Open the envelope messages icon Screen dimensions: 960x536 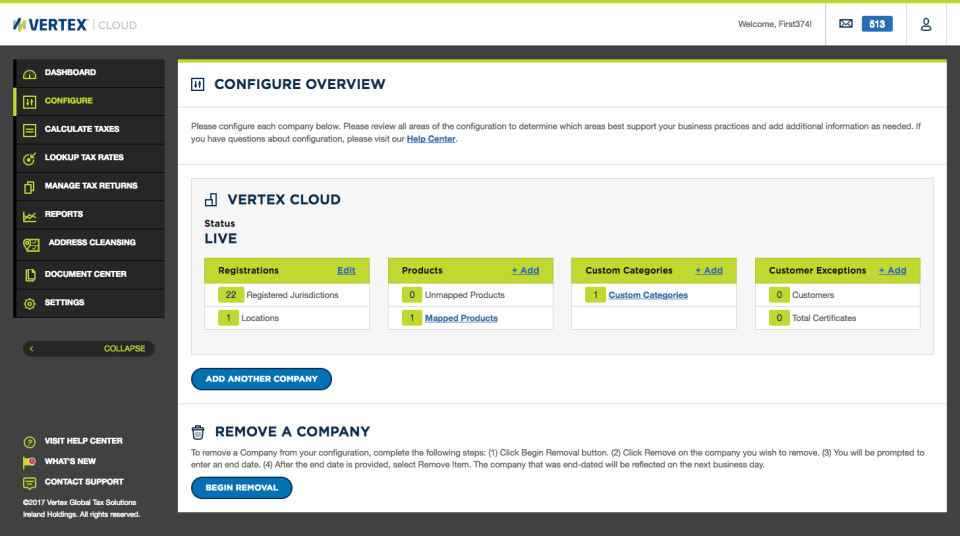[x=846, y=24]
